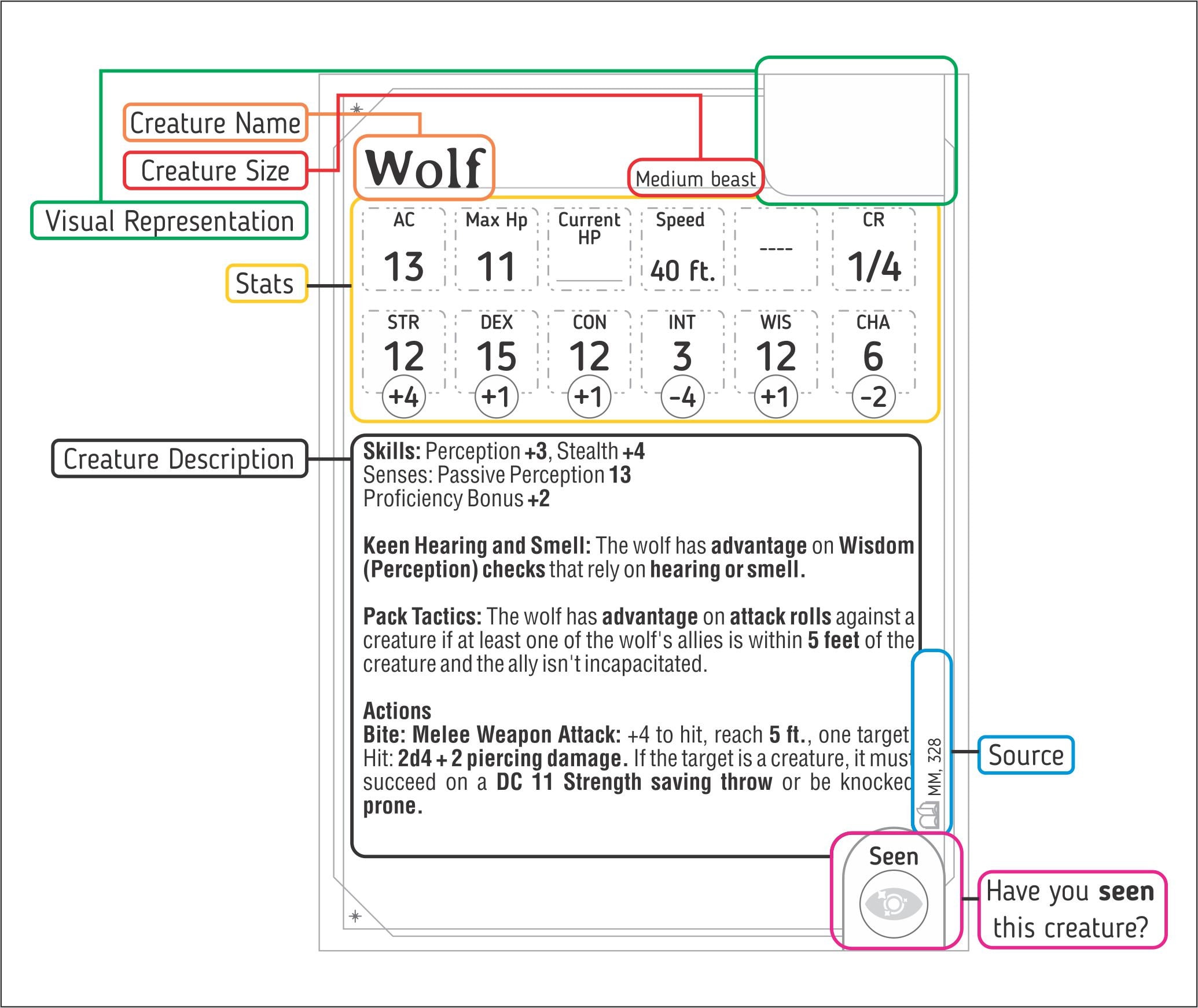Click the CON +1 modifier circle
This screenshot has width=1198, height=1008.
(x=589, y=397)
